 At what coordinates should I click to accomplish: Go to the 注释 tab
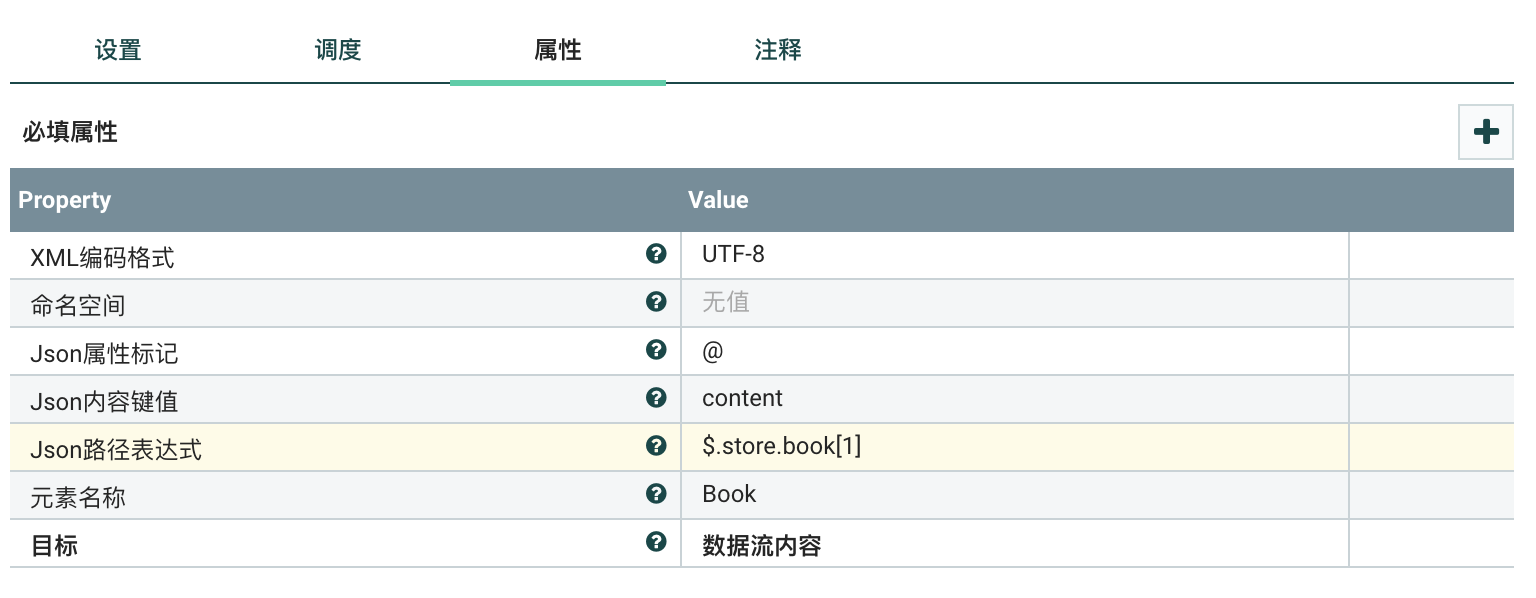(x=778, y=50)
